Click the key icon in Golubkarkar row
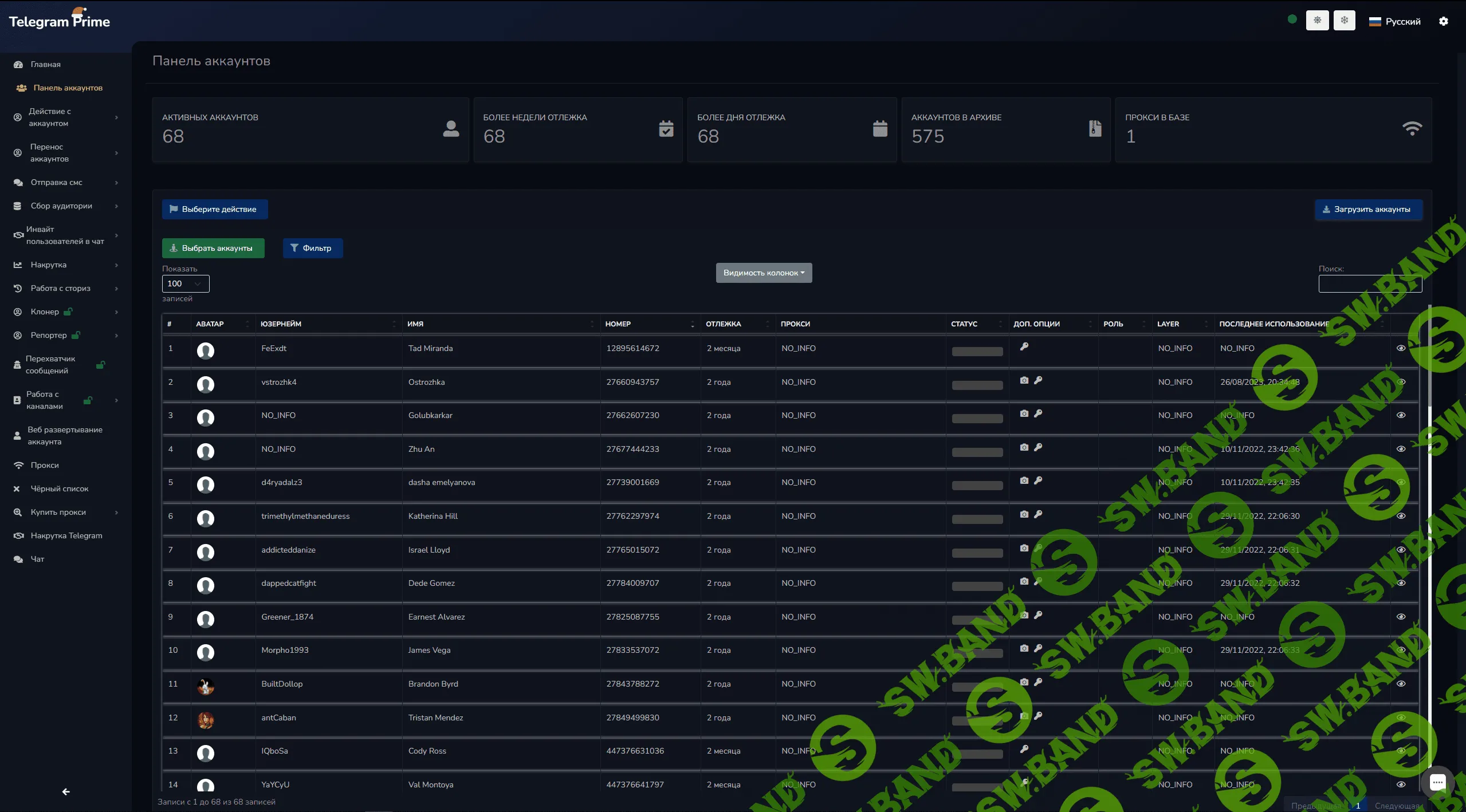The width and height of the screenshot is (1466, 812). 1038,413
